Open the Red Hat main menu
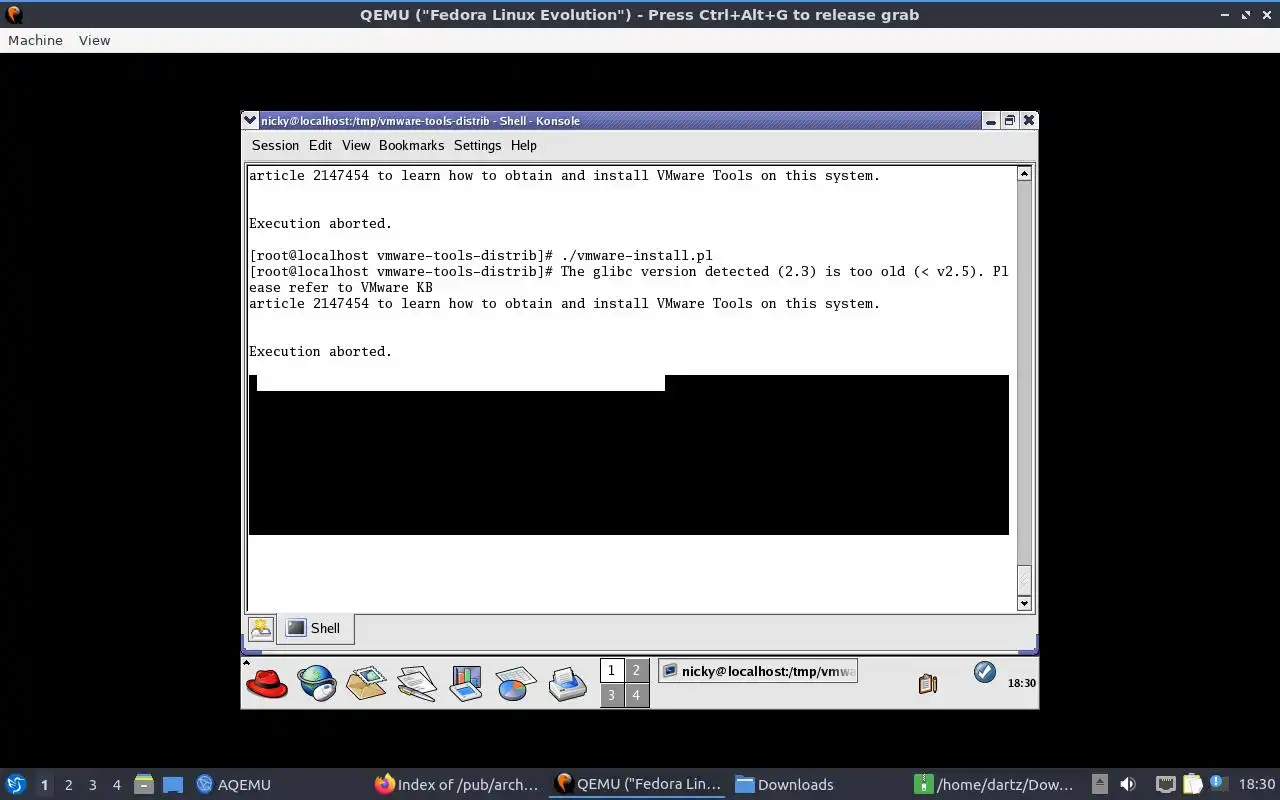1280x800 pixels. pyautogui.click(x=267, y=684)
